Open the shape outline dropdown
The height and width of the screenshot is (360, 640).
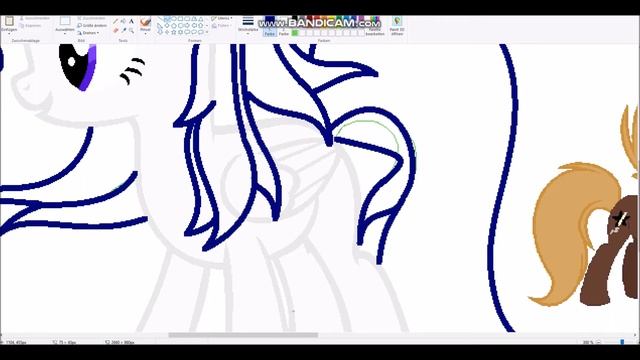[222, 18]
